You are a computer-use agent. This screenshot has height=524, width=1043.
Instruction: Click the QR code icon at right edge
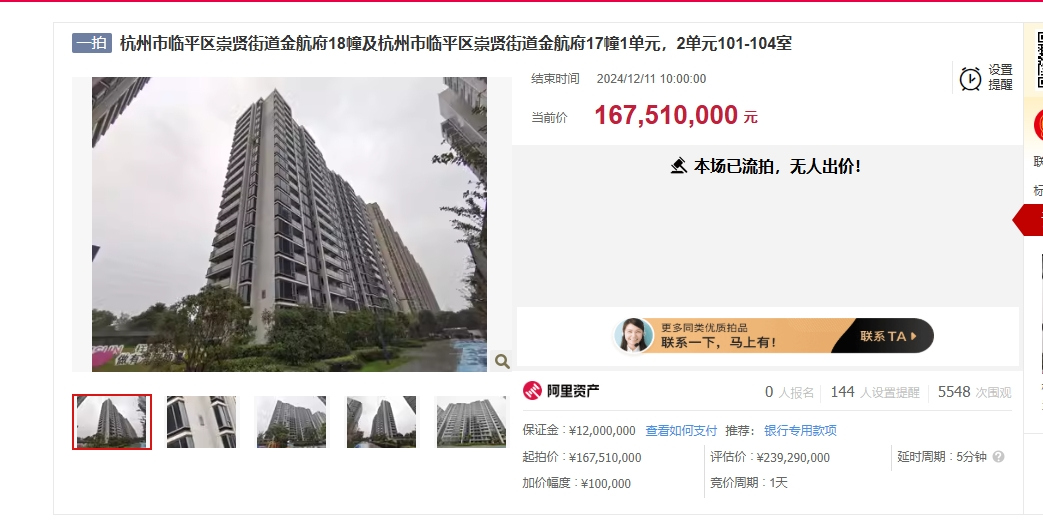click(x=1040, y=61)
